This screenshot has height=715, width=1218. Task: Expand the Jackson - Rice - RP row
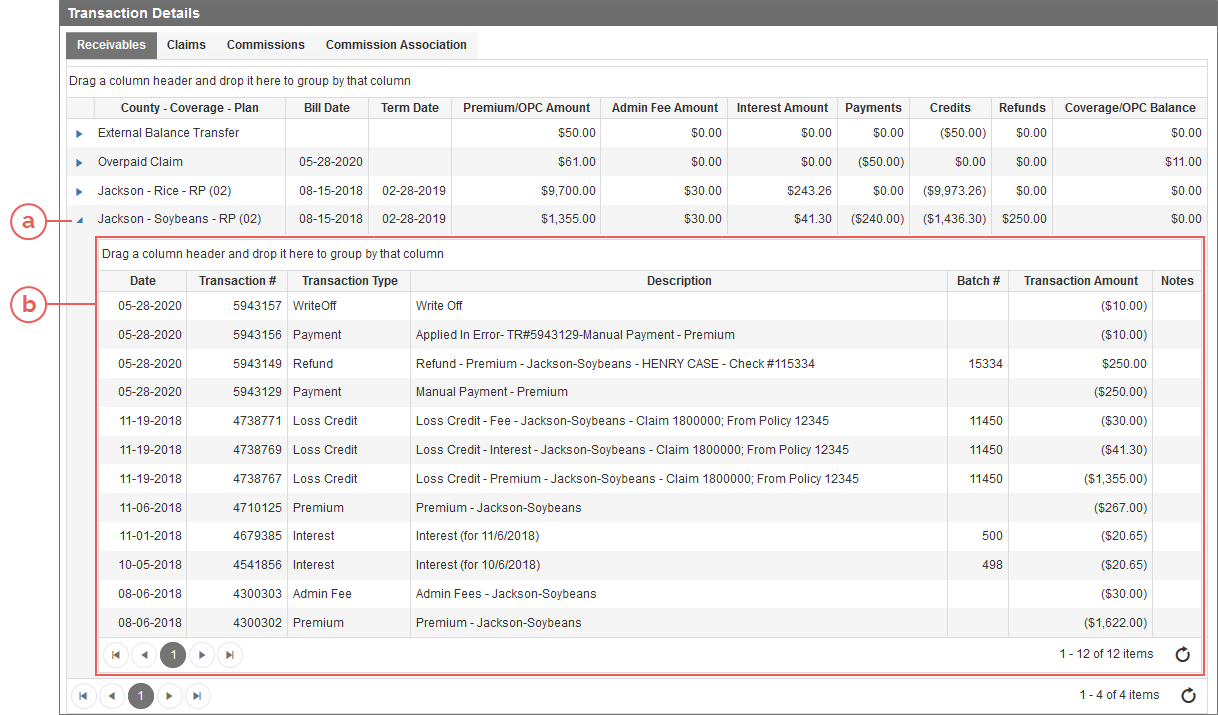(81, 190)
